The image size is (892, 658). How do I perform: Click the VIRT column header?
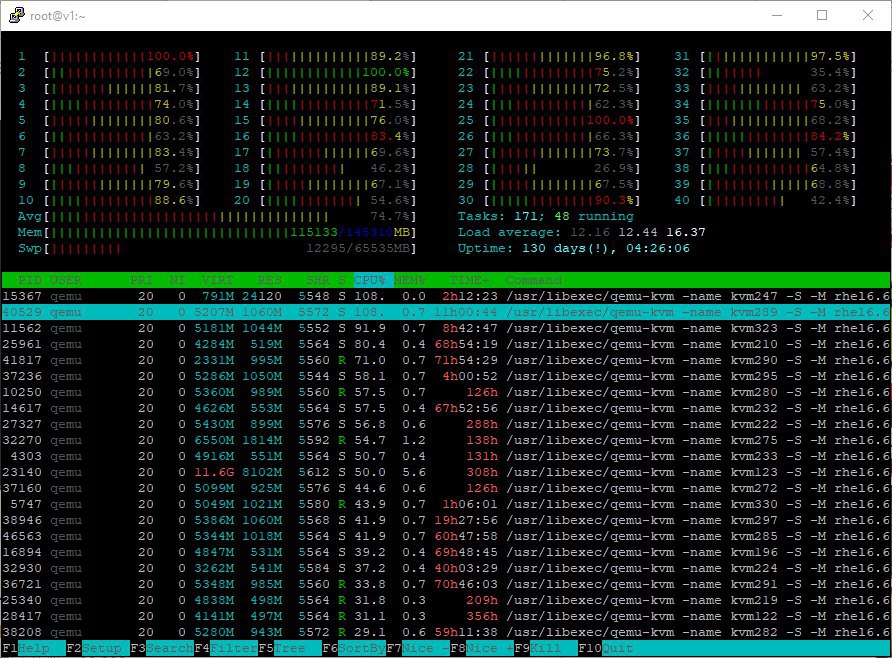tap(217, 280)
